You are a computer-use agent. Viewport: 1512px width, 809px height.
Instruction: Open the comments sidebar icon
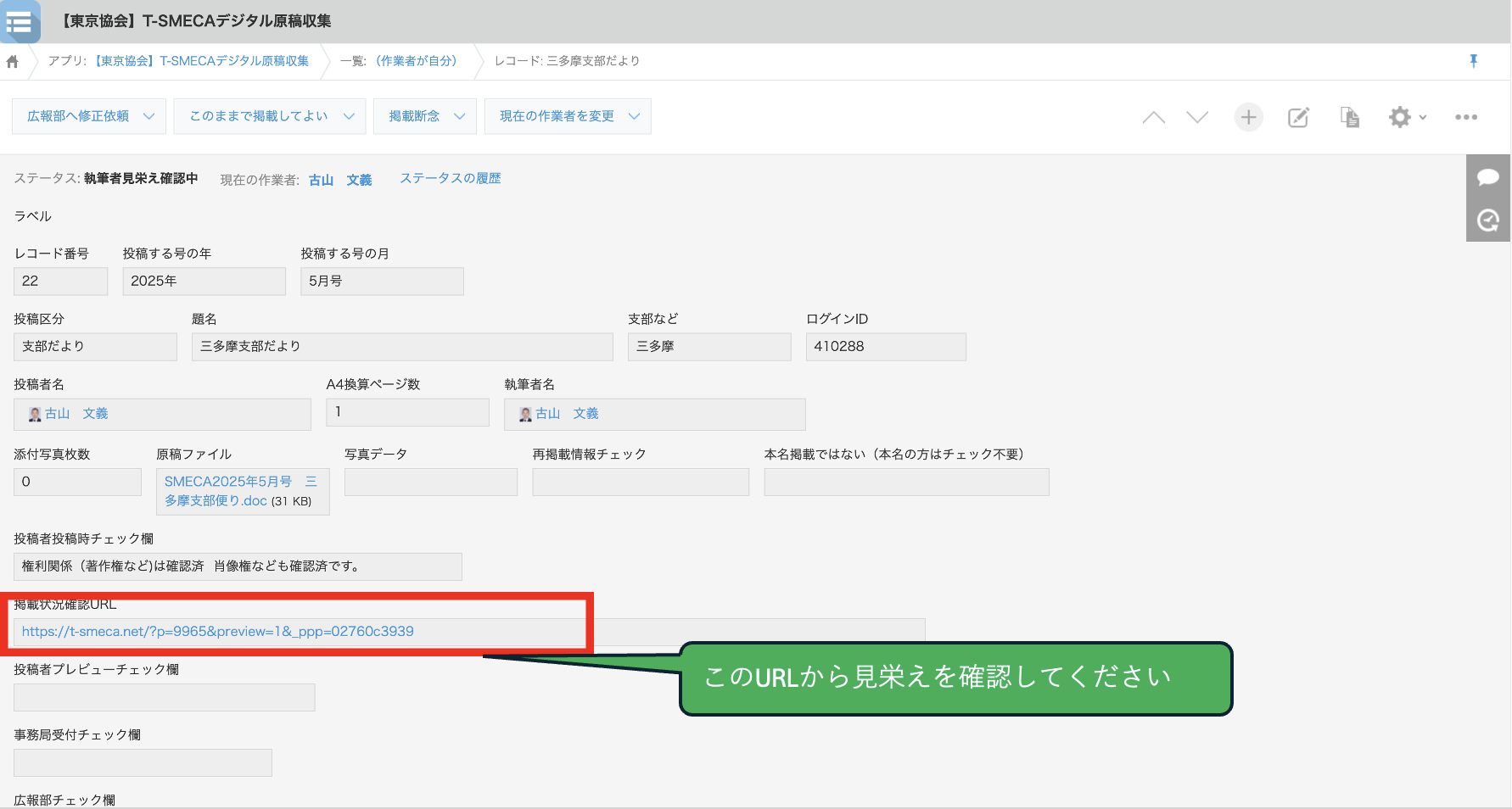tap(1488, 177)
